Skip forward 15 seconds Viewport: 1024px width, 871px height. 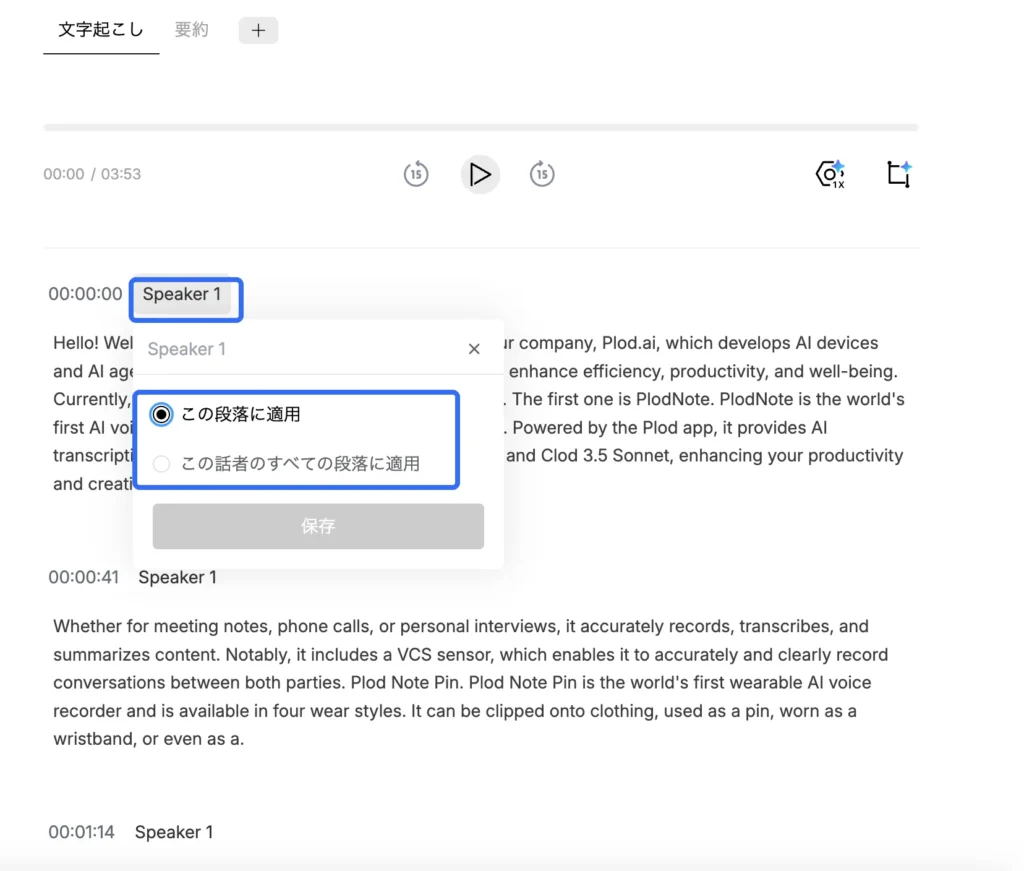coord(542,175)
